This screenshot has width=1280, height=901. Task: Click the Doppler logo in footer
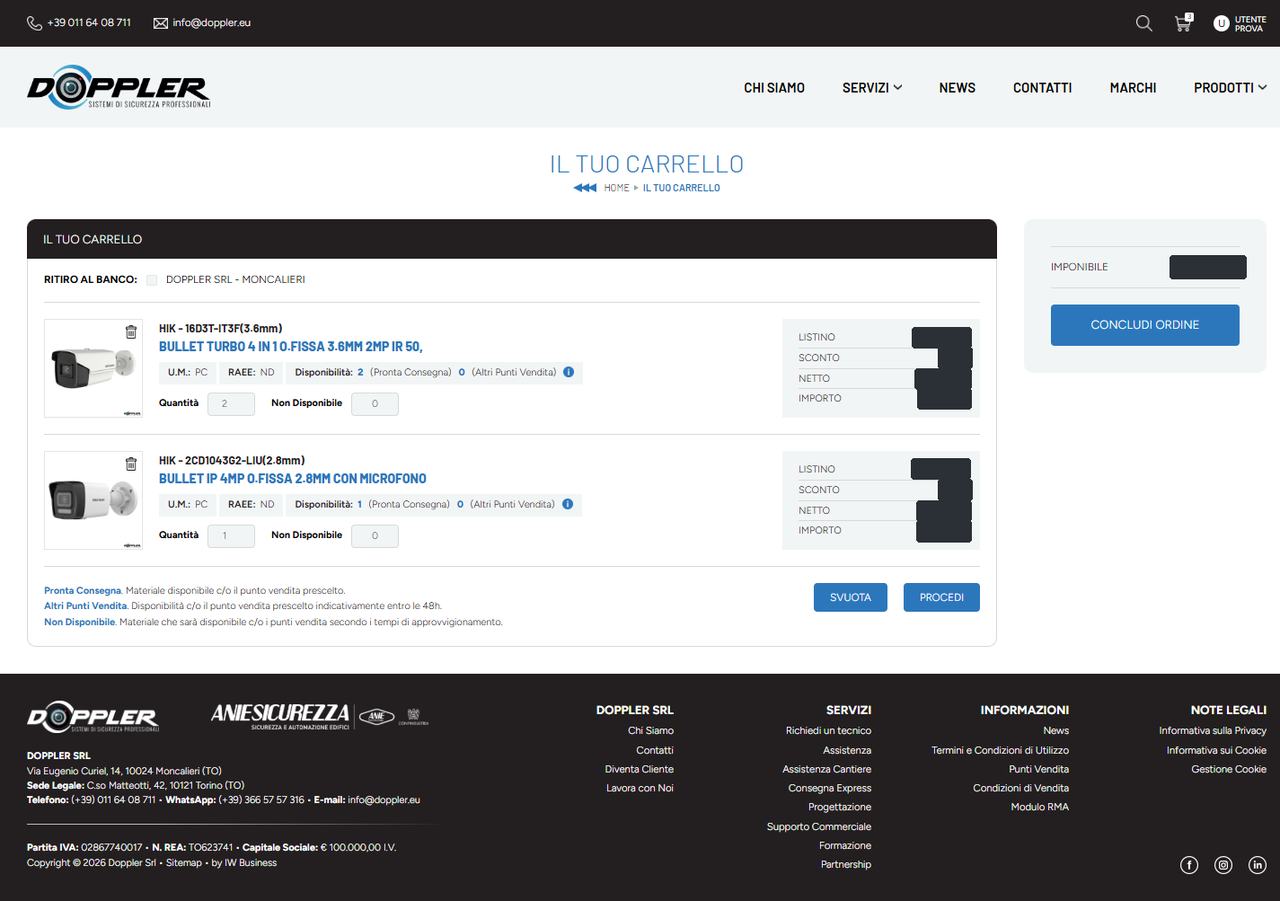pyautogui.click(x=93, y=717)
